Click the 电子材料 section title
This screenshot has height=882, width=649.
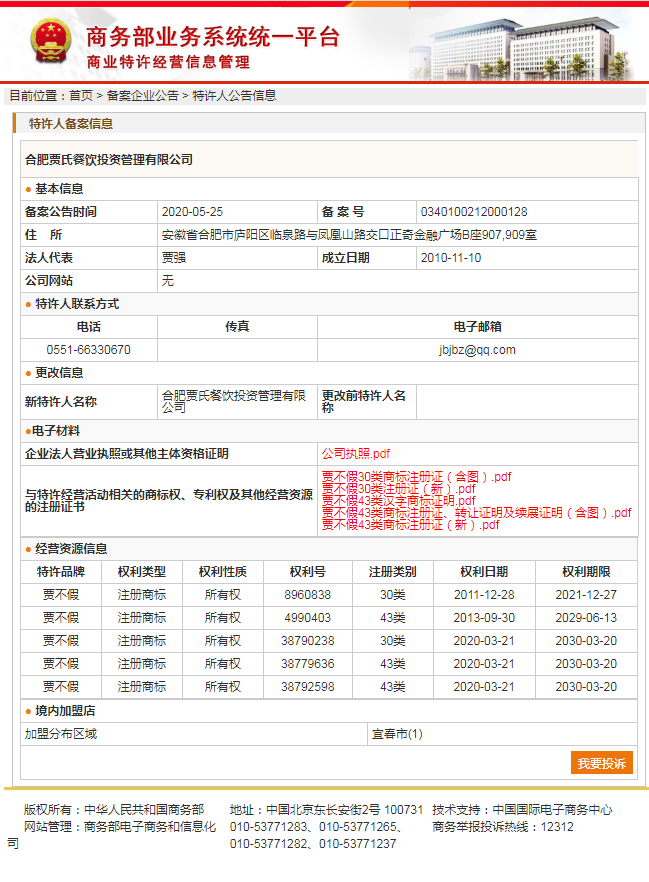(56, 431)
